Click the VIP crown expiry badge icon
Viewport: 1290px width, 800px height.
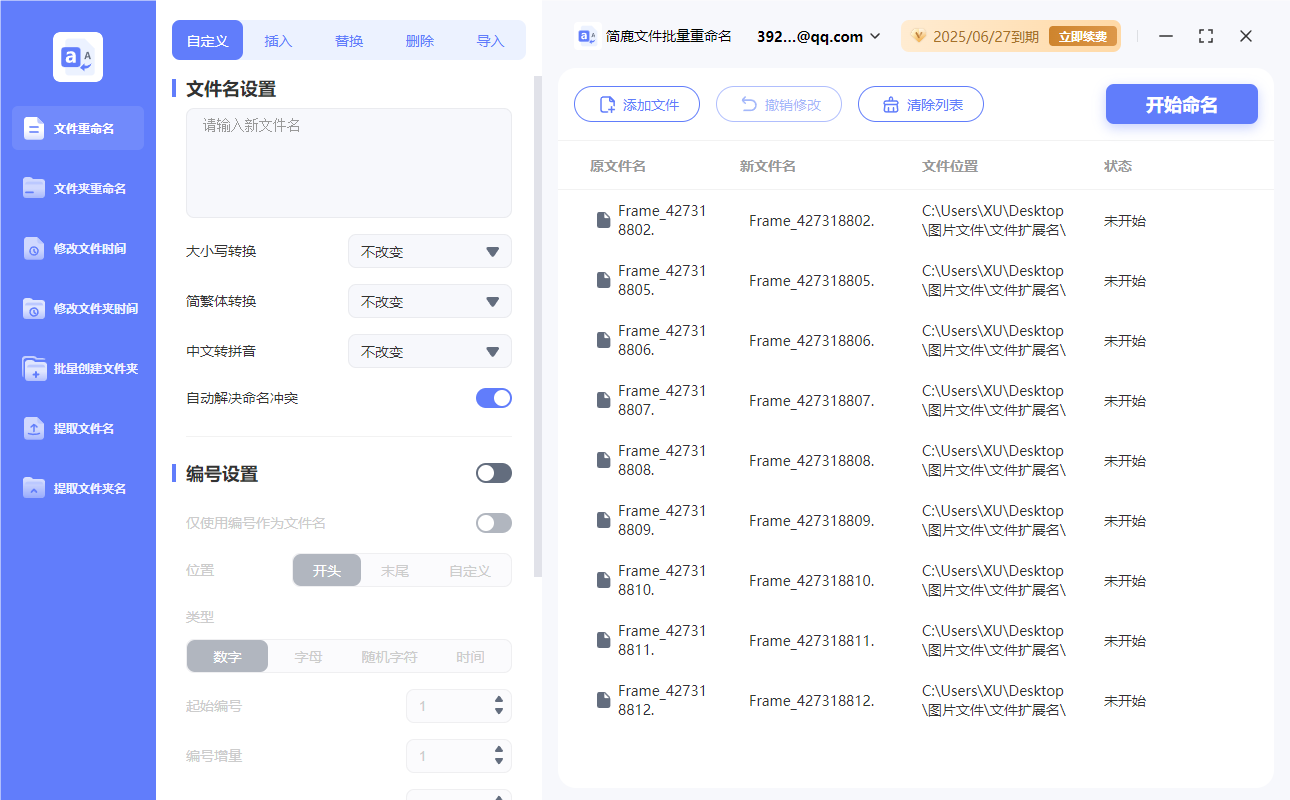pyautogui.click(x=918, y=35)
